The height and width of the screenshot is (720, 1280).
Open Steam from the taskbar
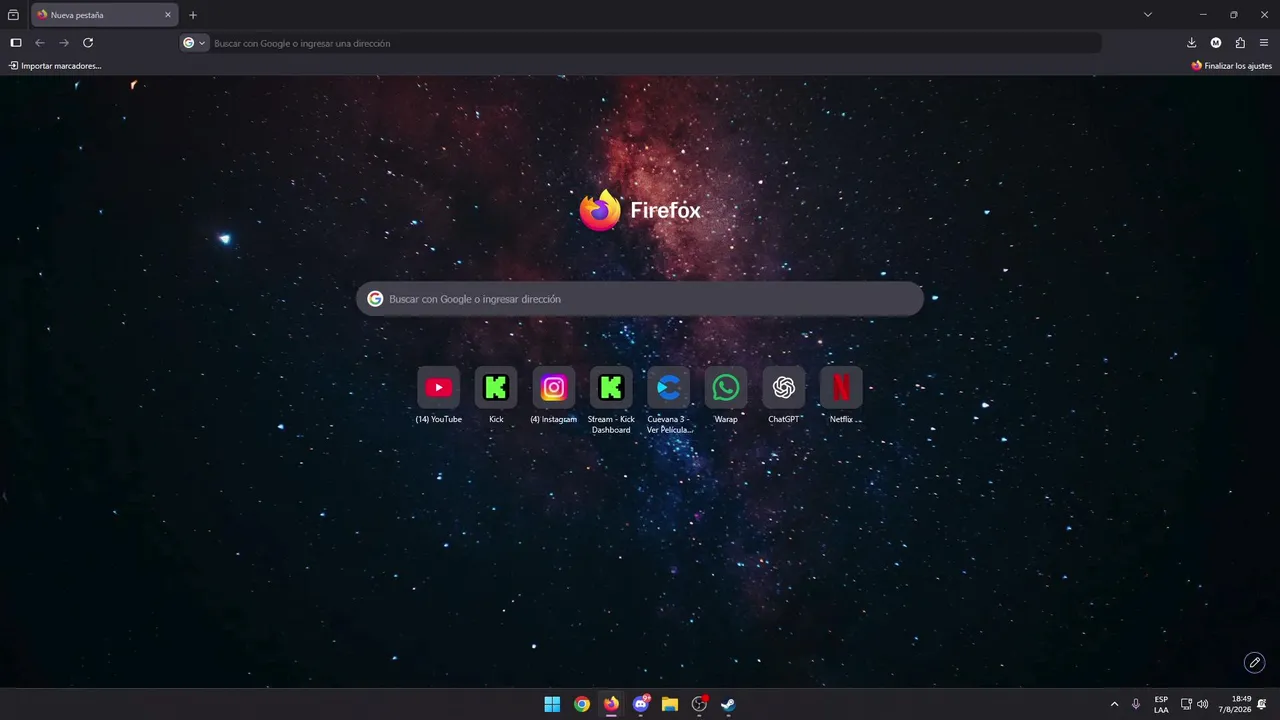click(x=729, y=704)
